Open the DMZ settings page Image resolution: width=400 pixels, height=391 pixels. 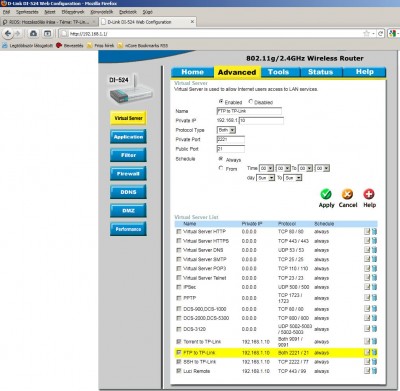[x=128, y=211]
